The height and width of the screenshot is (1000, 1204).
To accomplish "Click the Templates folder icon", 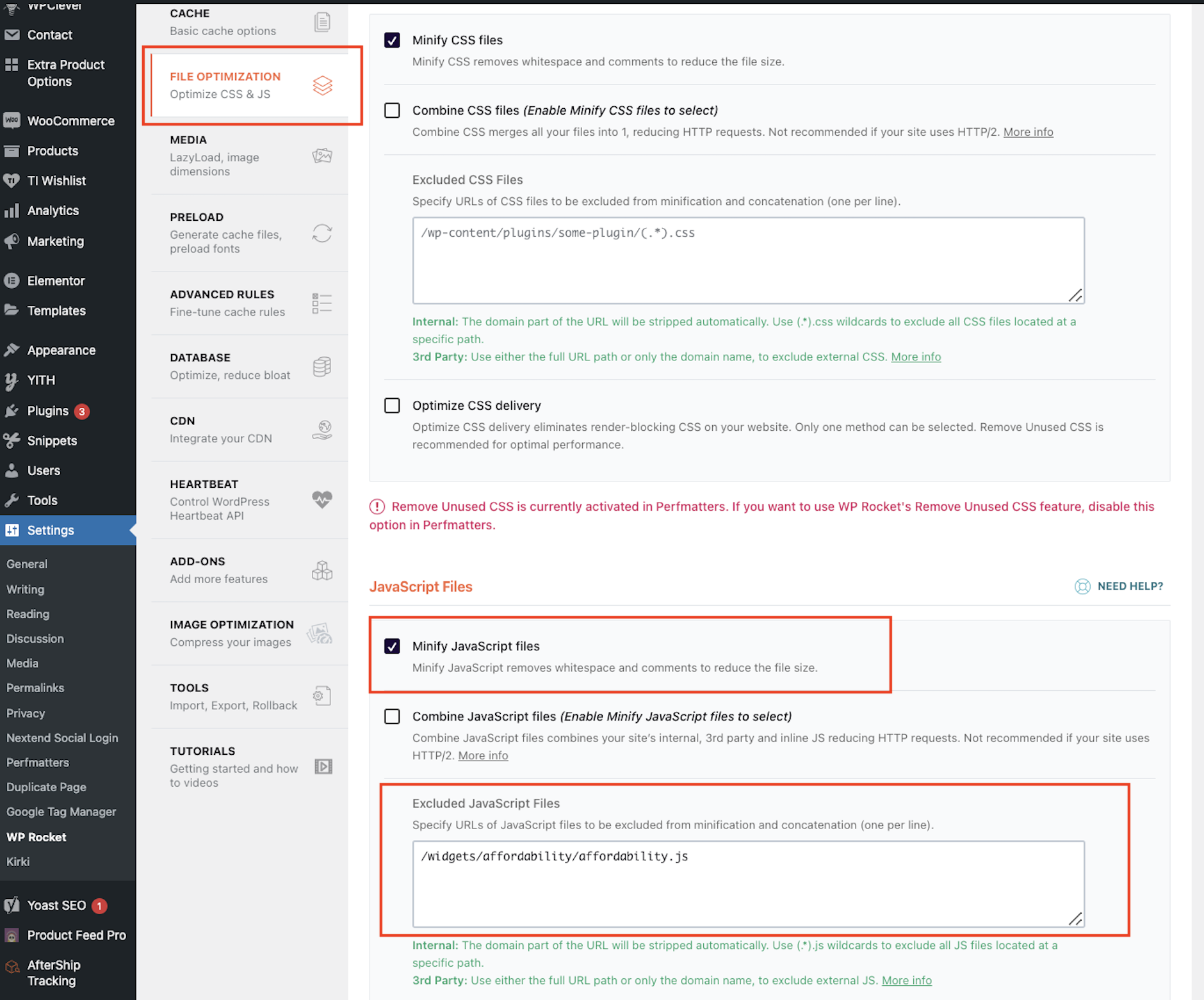I will [x=12, y=310].
